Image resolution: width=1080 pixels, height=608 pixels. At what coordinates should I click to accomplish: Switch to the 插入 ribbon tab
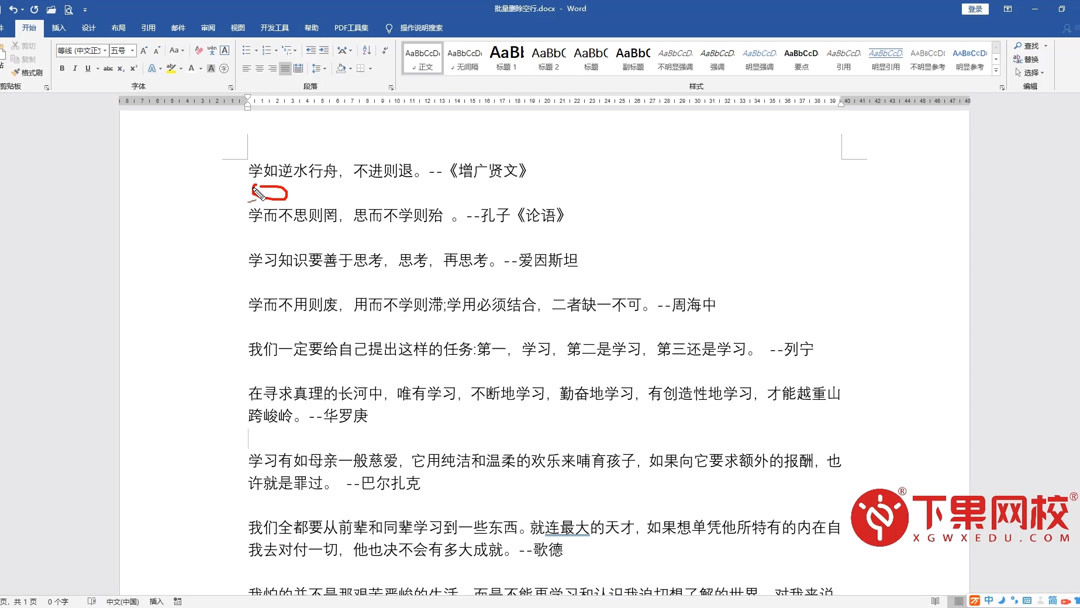58,28
